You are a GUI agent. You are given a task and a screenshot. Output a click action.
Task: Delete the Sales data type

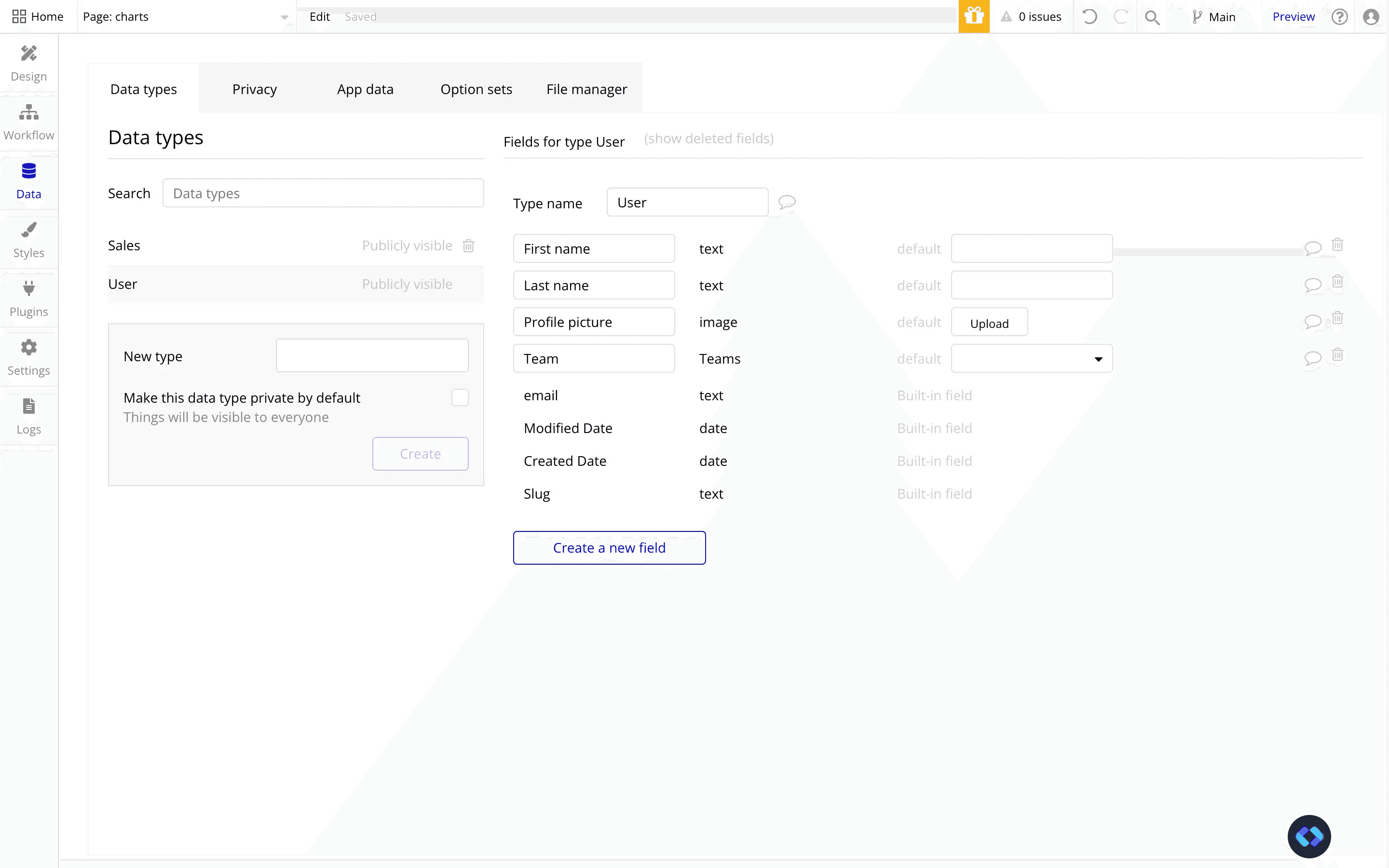(468, 246)
